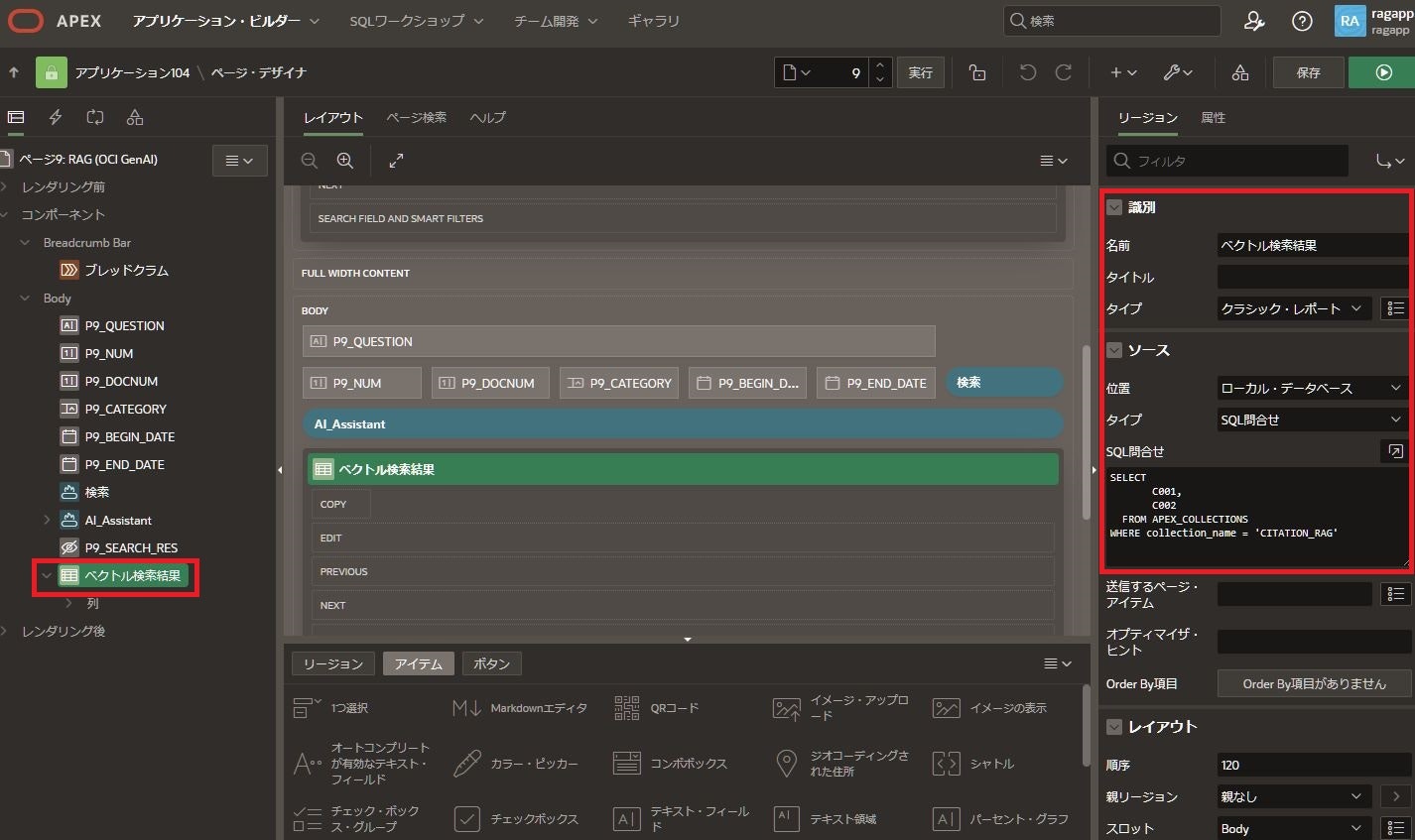Collapse the レイアウト property group
Viewport: 1415px width, 840px height.
point(1114,727)
